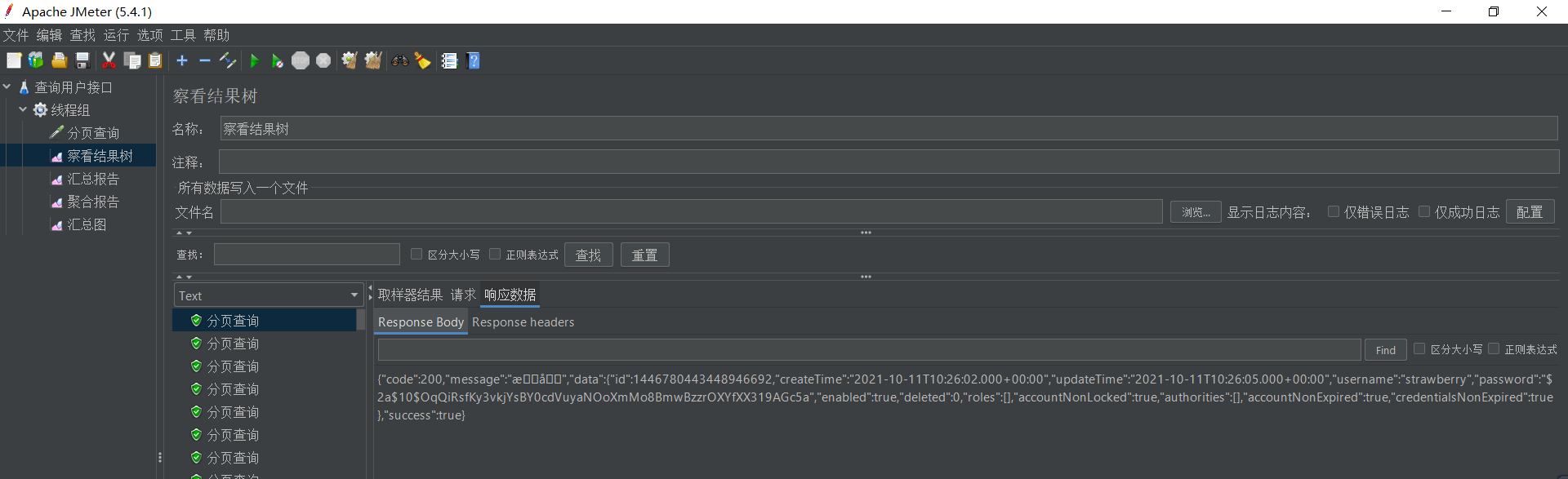The image size is (1568, 479).
Task: Click the Open file folder icon
Action: point(59,60)
